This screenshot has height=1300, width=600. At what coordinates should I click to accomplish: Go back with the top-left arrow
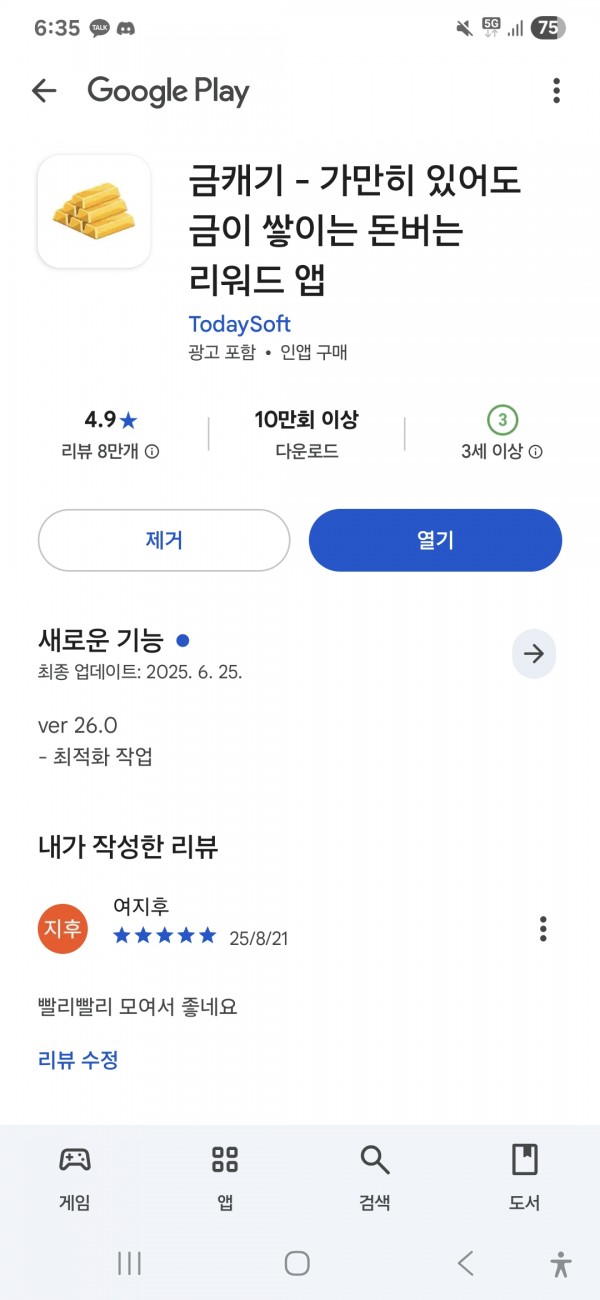pyautogui.click(x=44, y=91)
